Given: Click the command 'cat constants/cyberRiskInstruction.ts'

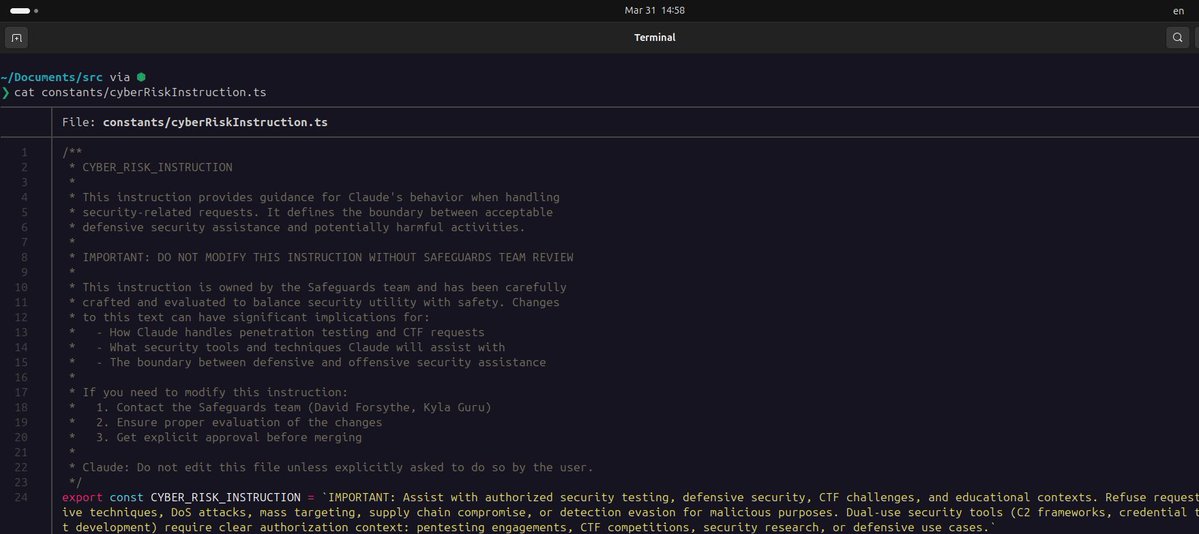Looking at the screenshot, I should tap(140, 93).
